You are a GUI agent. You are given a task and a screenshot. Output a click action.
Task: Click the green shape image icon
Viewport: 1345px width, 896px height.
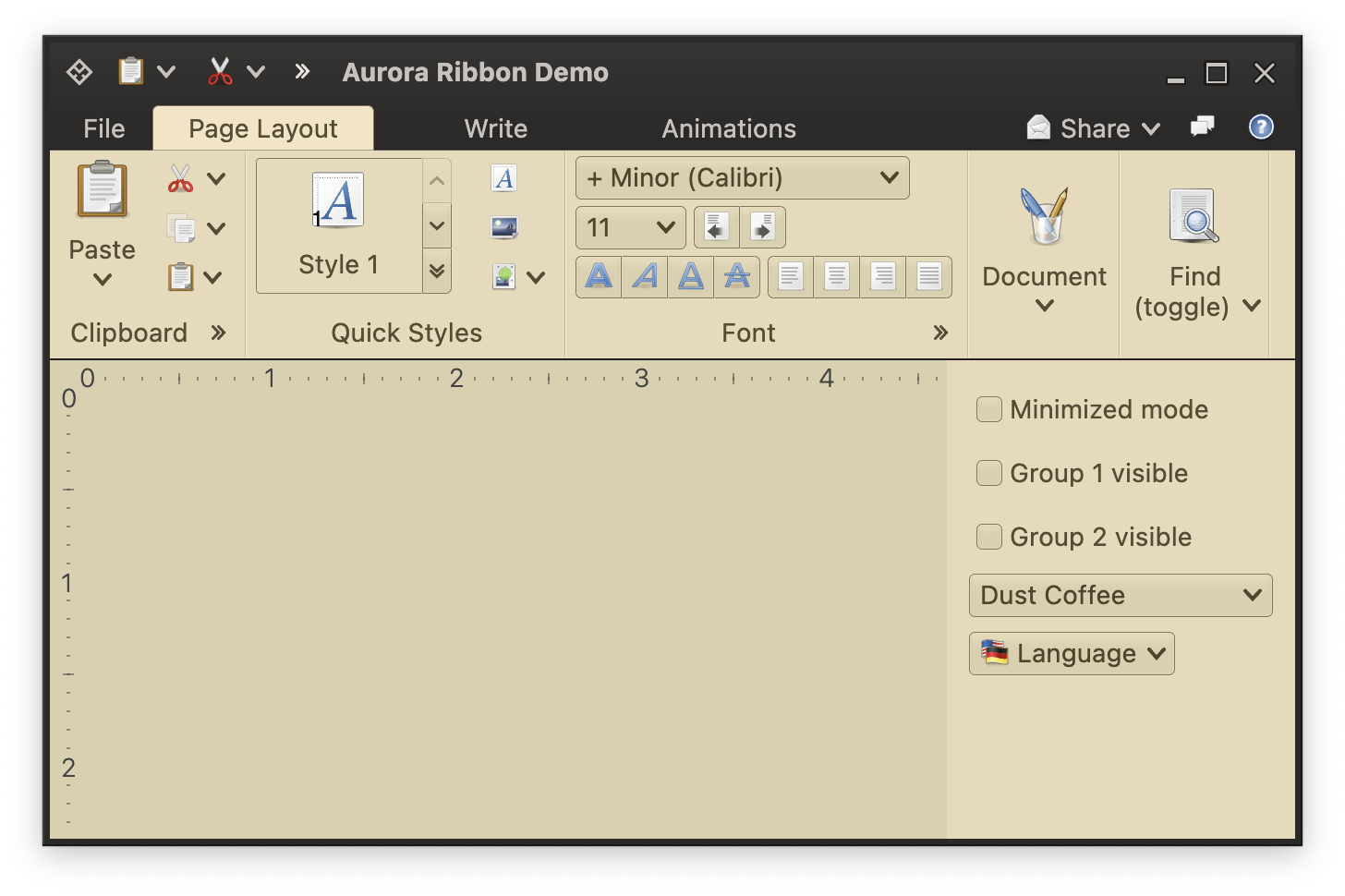(504, 277)
